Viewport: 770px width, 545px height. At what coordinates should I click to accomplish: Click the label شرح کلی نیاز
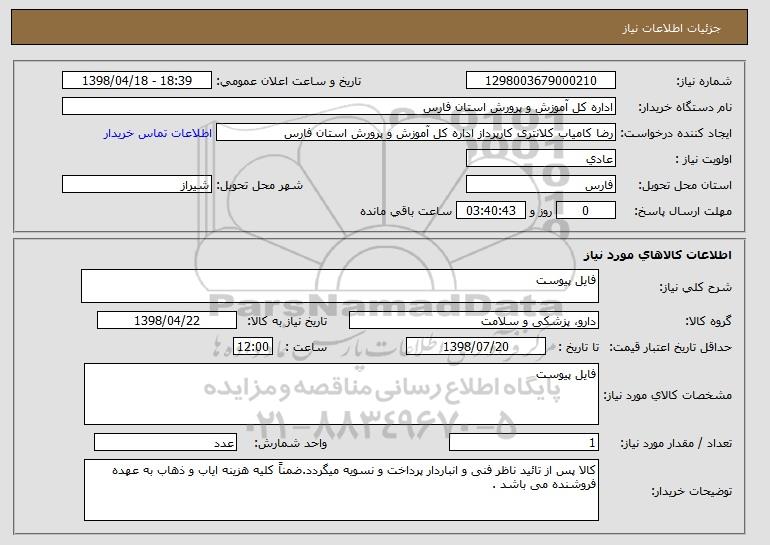pos(696,287)
